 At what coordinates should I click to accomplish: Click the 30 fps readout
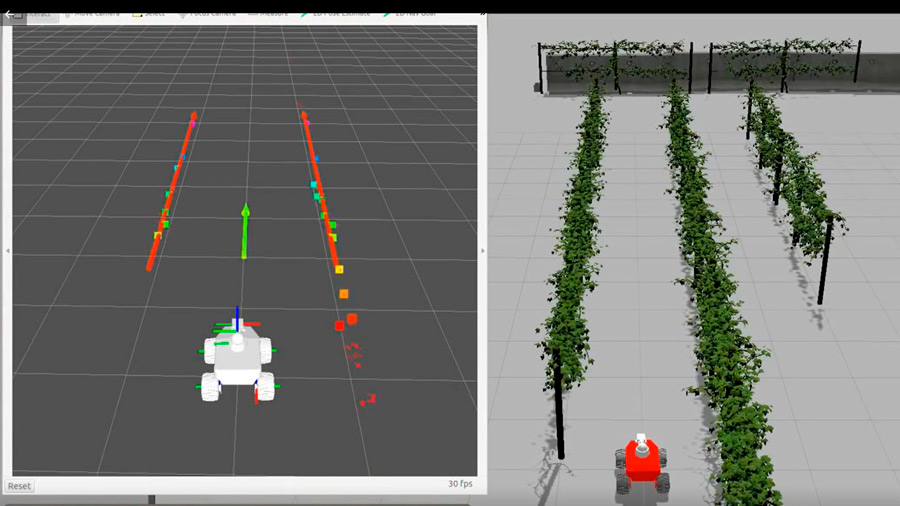click(460, 484)
